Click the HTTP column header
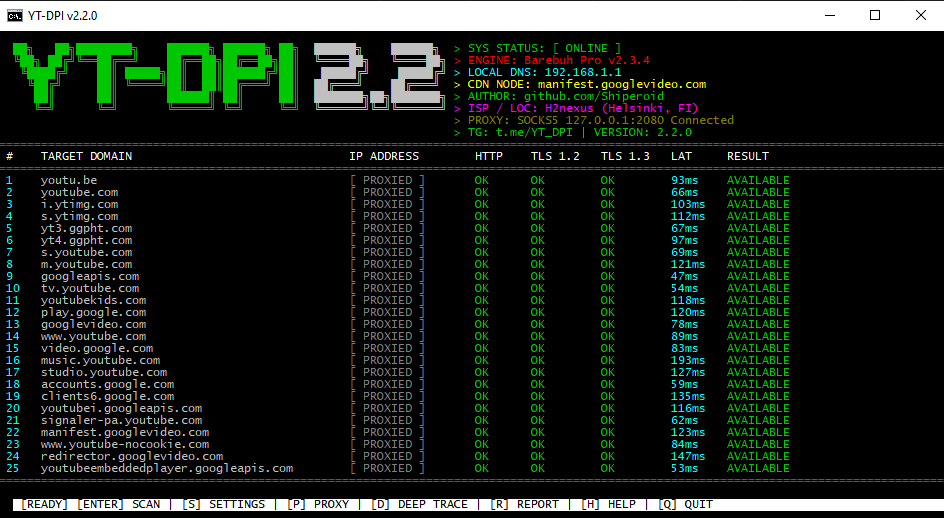 click(489, 156)
